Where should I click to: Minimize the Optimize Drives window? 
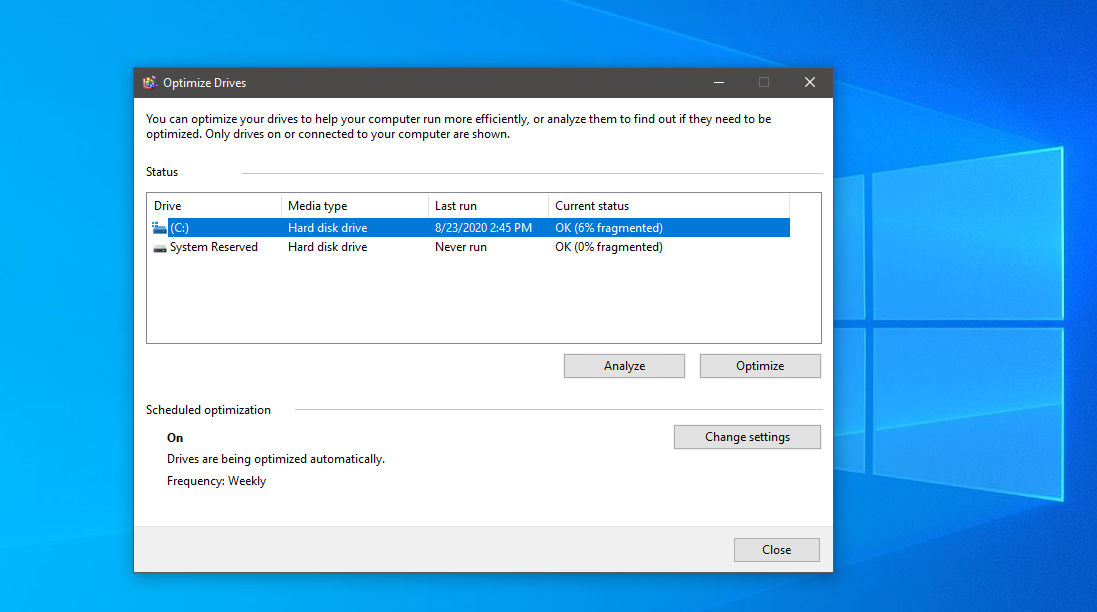tap(719, 83)
